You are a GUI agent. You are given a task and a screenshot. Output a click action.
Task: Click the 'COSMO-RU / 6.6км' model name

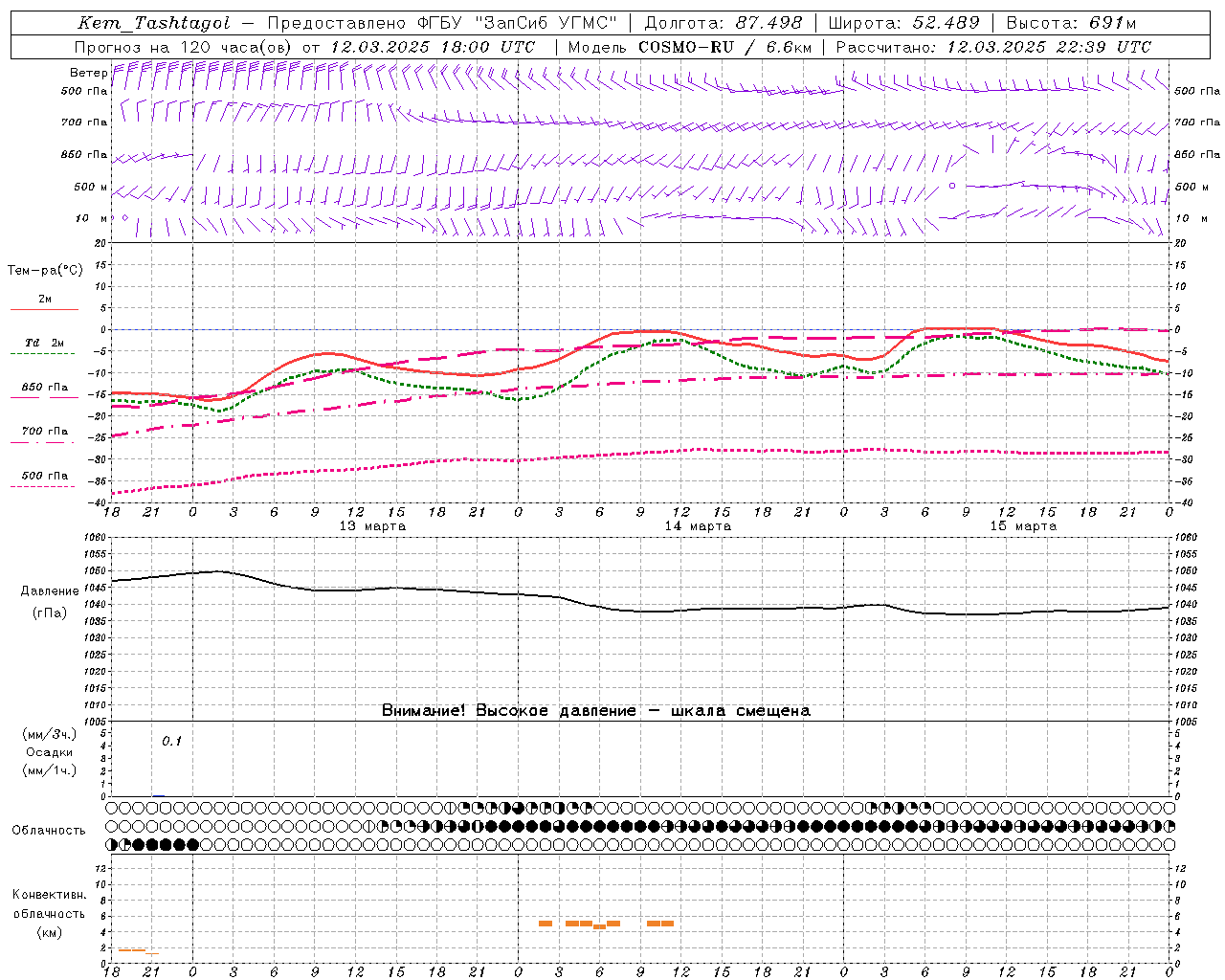coord(725,47)
